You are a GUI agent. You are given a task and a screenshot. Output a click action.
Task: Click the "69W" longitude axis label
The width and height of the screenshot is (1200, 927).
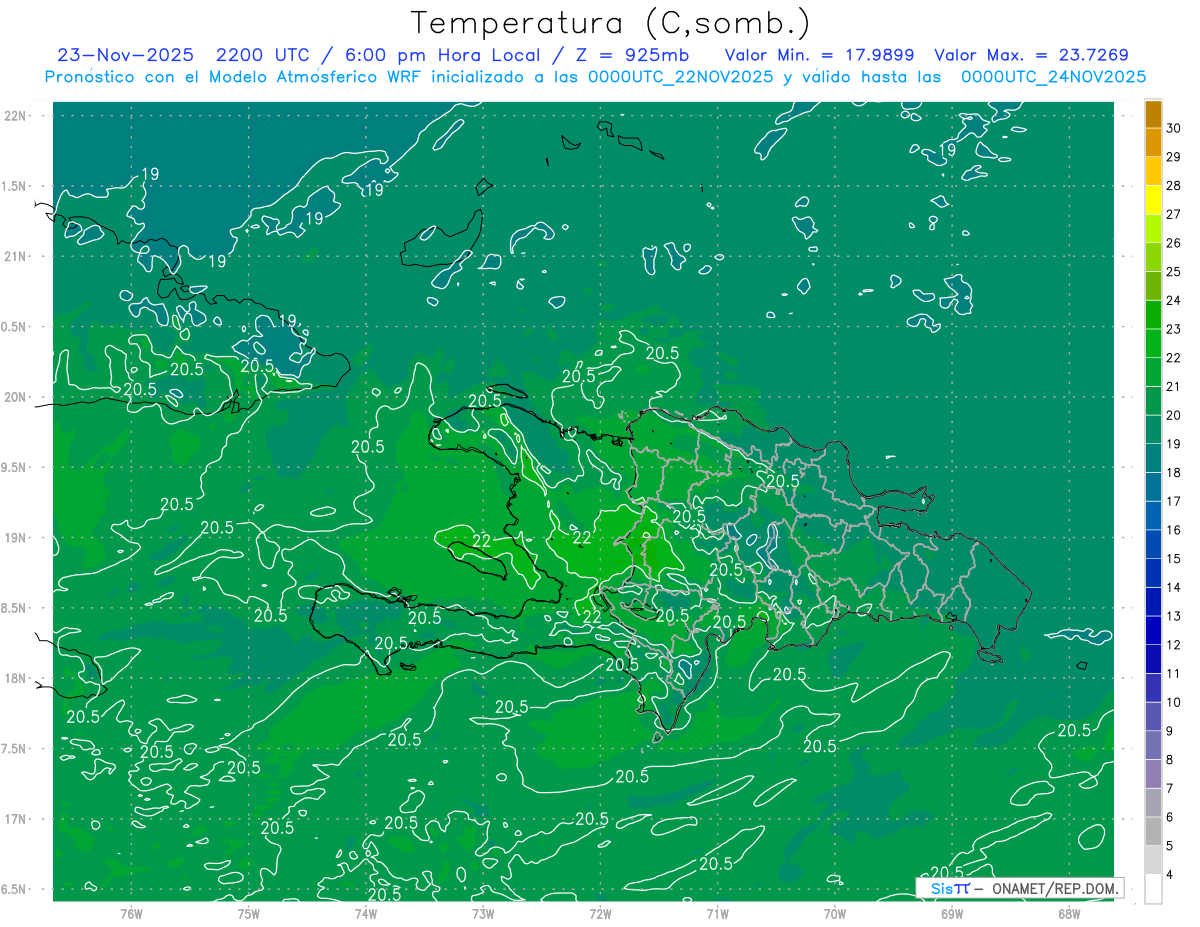pyautogui.click(x=952, y=913)
